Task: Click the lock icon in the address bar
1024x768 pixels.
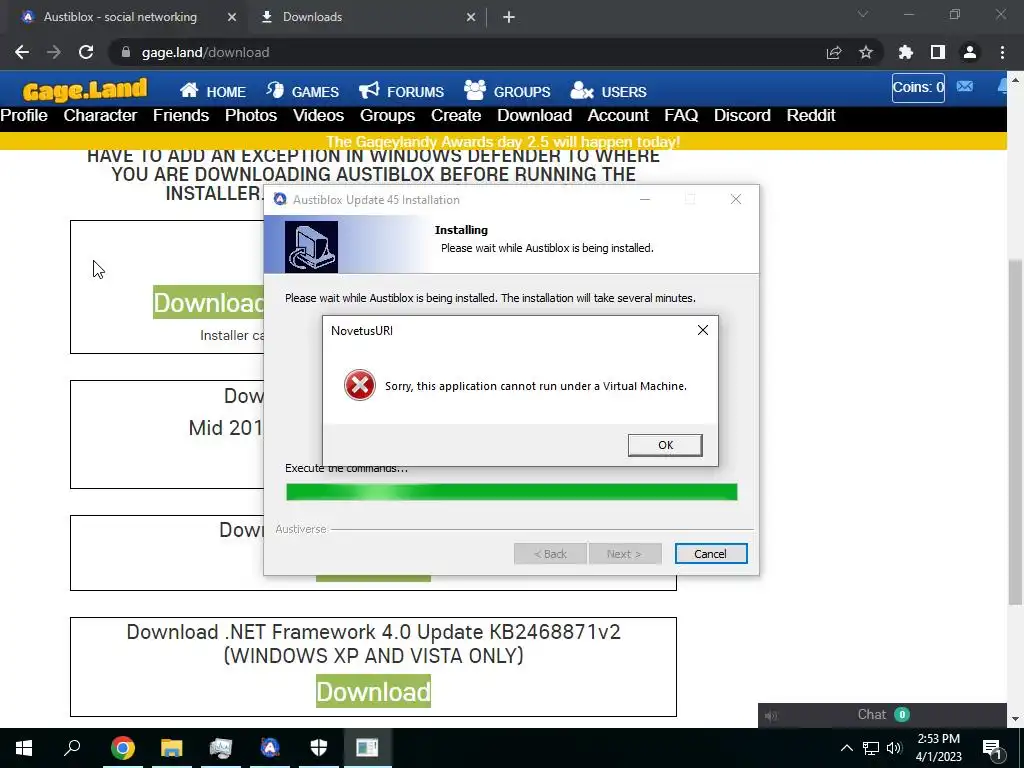Action: pyautogui.click(x=126, y=52)
